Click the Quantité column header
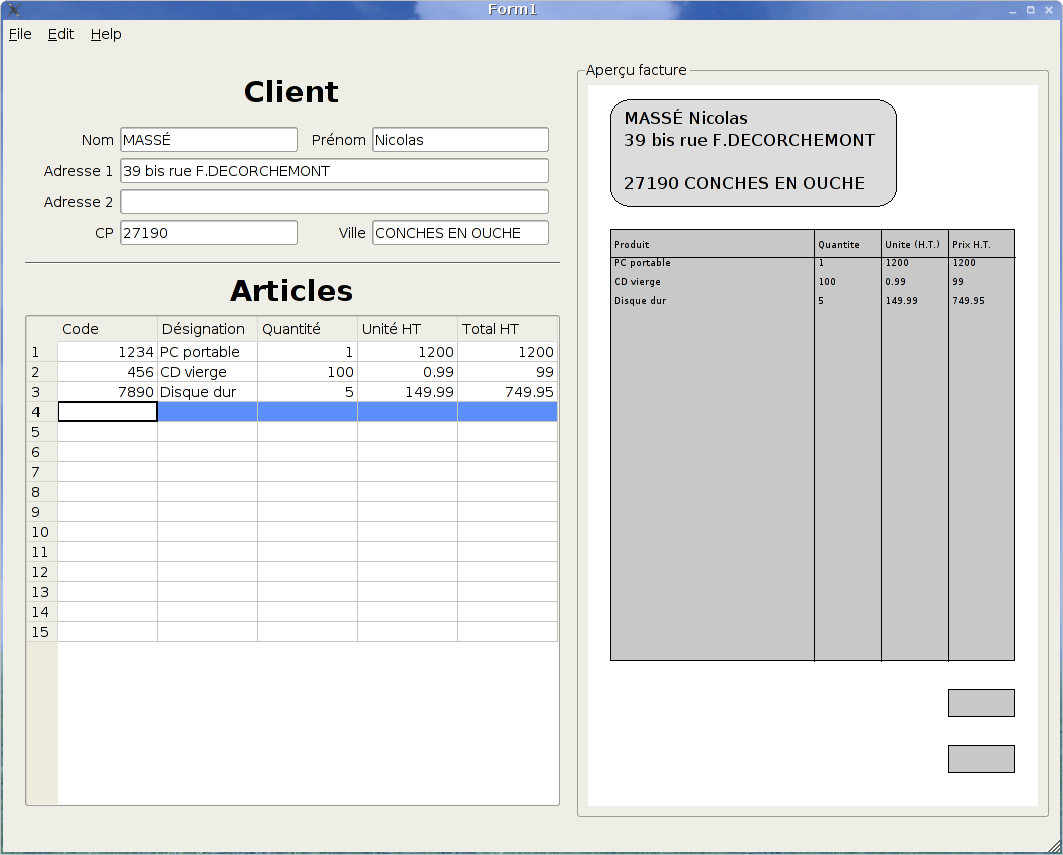The image size is (1063, 855). click(x=307, y=329)
